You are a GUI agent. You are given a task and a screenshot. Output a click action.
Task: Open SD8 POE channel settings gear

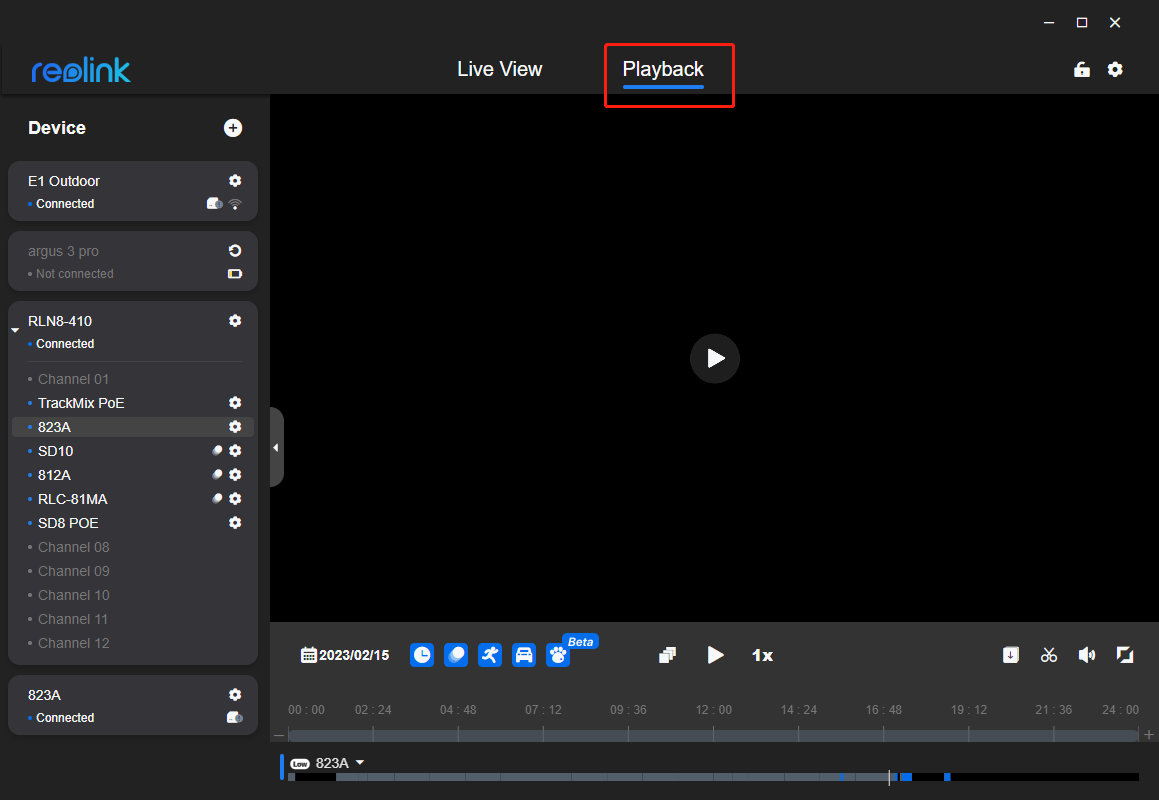point(235,523)
